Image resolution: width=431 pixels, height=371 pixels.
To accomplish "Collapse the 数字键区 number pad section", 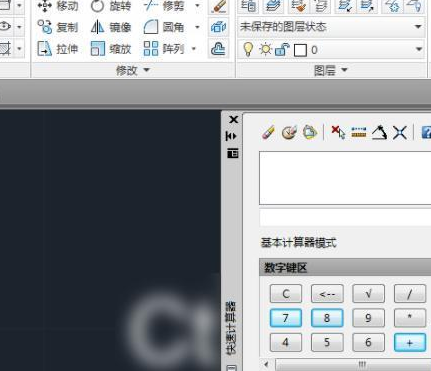I will [345, 267].
